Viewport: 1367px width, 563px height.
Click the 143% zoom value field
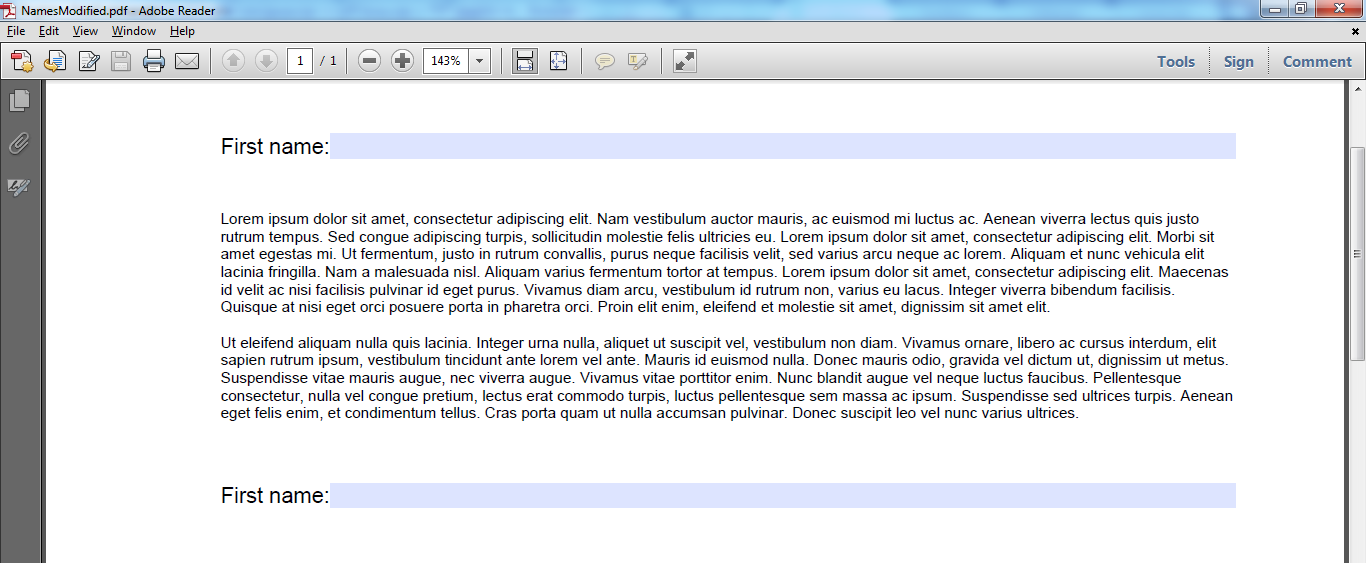click(x=446, y=61)
